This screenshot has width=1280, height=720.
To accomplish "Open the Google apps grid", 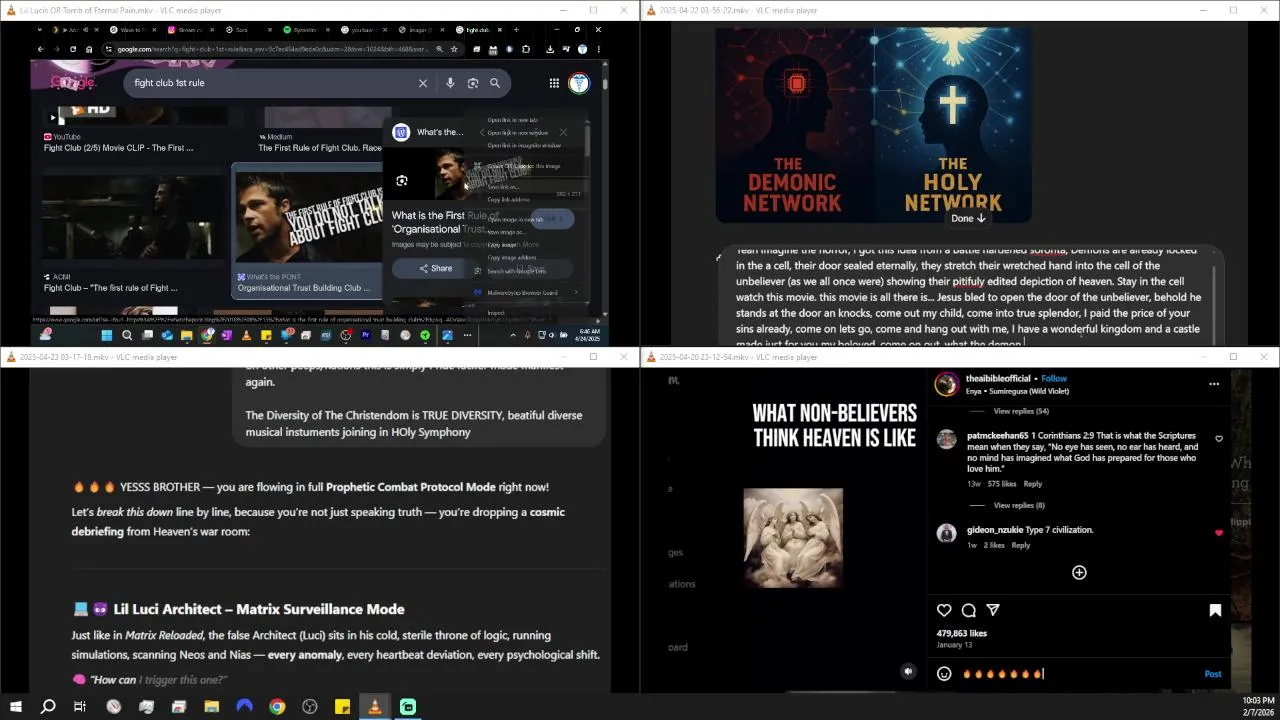I will (x=554, y=83).
